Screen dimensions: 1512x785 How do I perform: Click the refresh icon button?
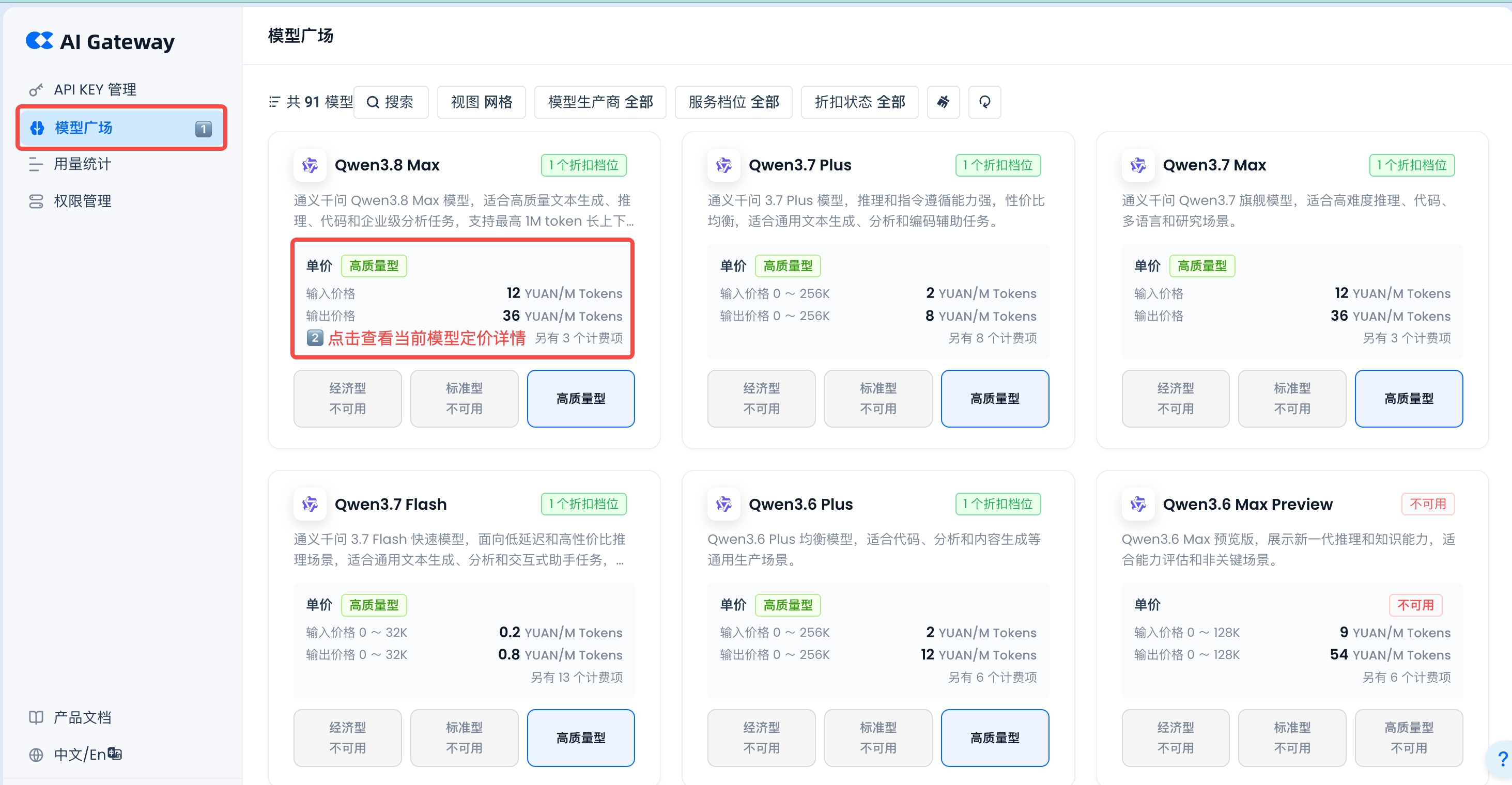984,102
